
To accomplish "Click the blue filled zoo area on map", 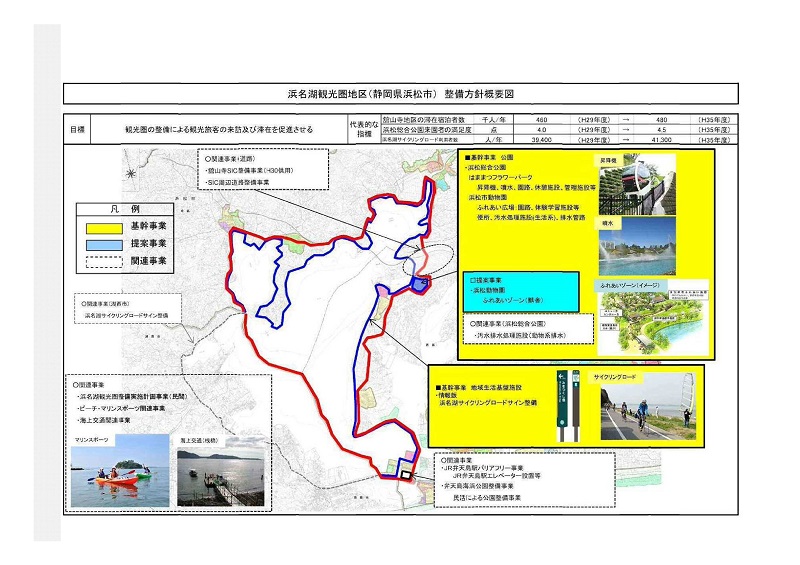I will pyautogui.click(x=418, y=285).
